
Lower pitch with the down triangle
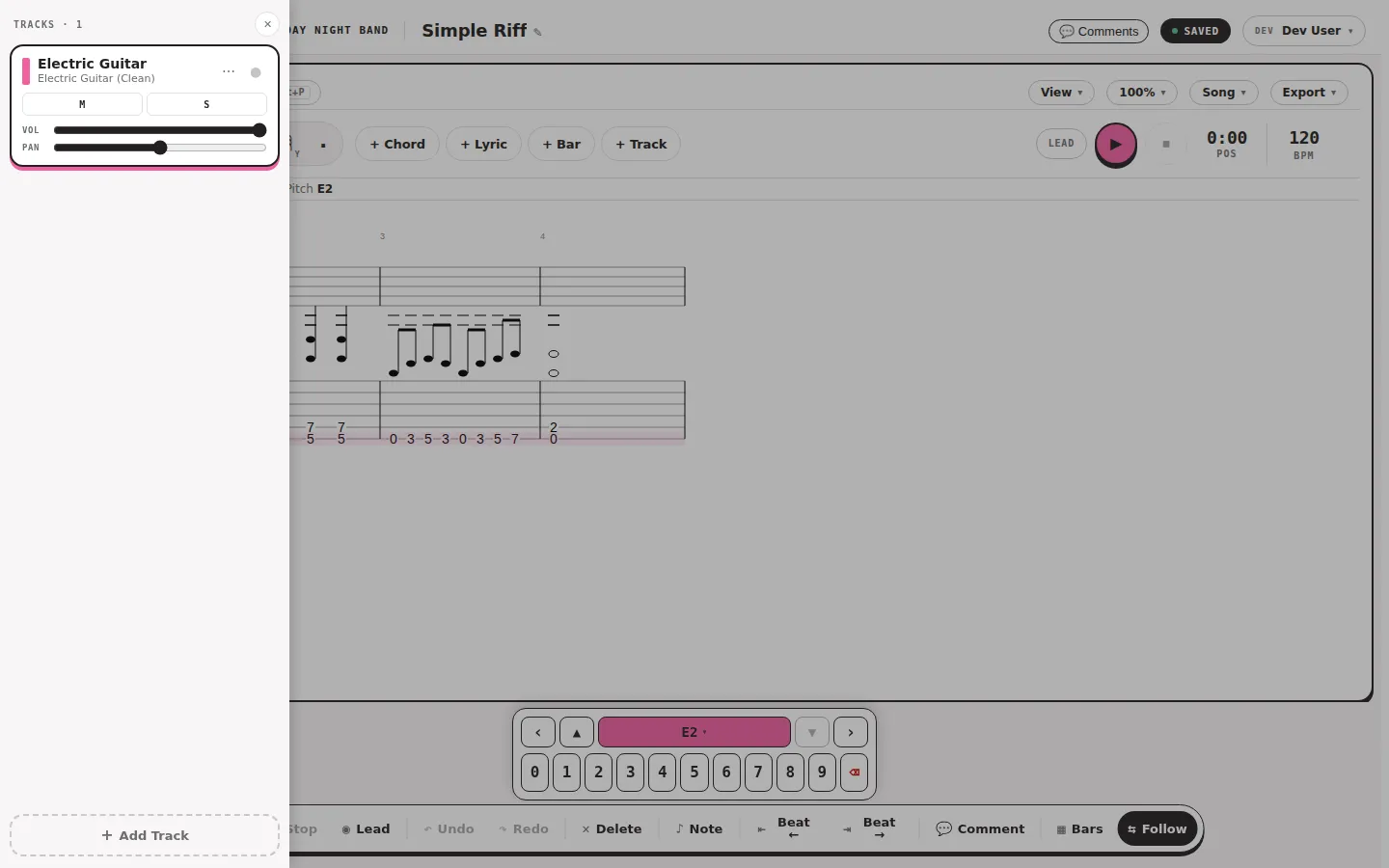812,732
